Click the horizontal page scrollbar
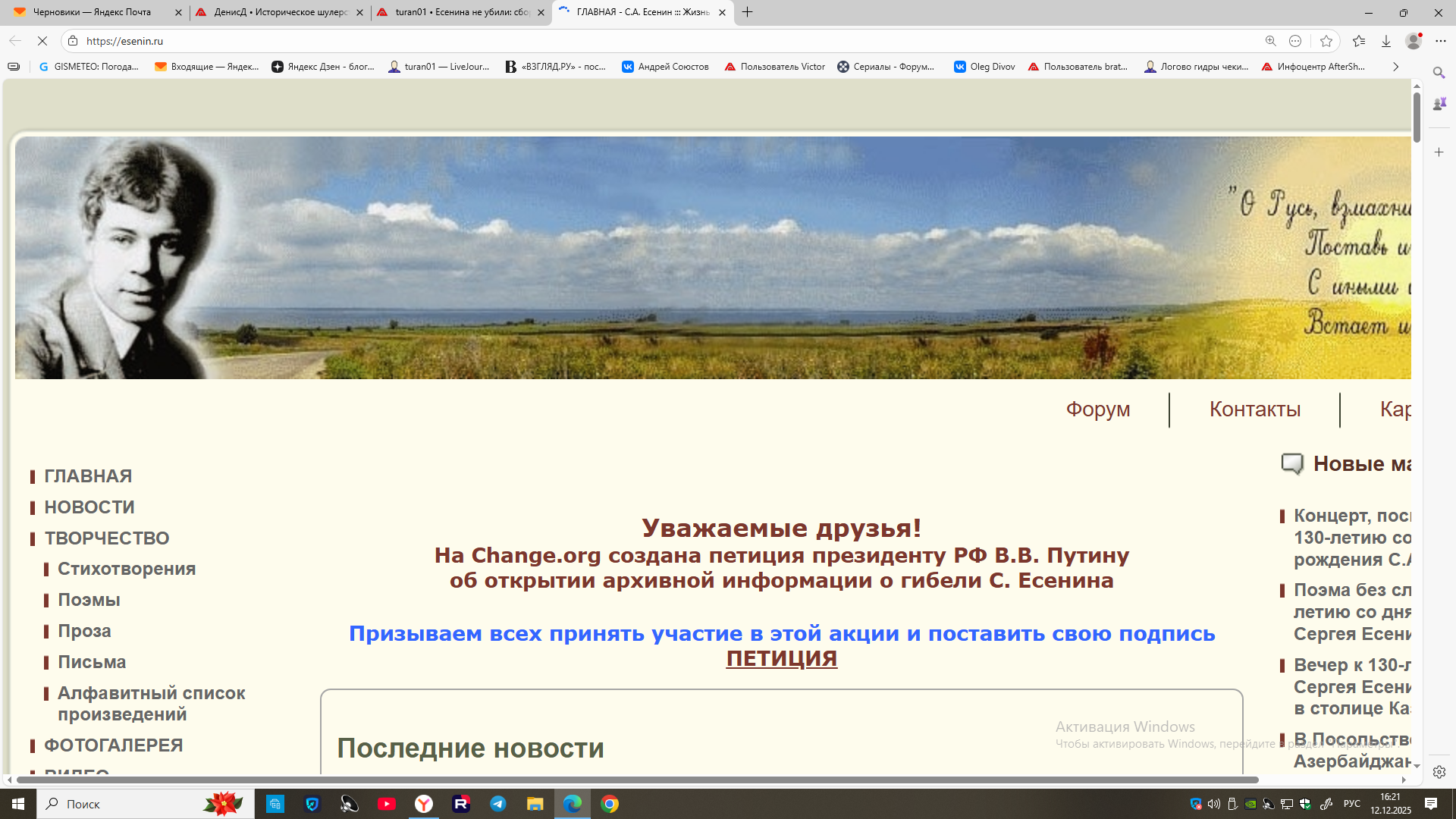Image resolution: width=1456 pixels, height=819 pixels. pyautogui.click(x=637, y=780)
